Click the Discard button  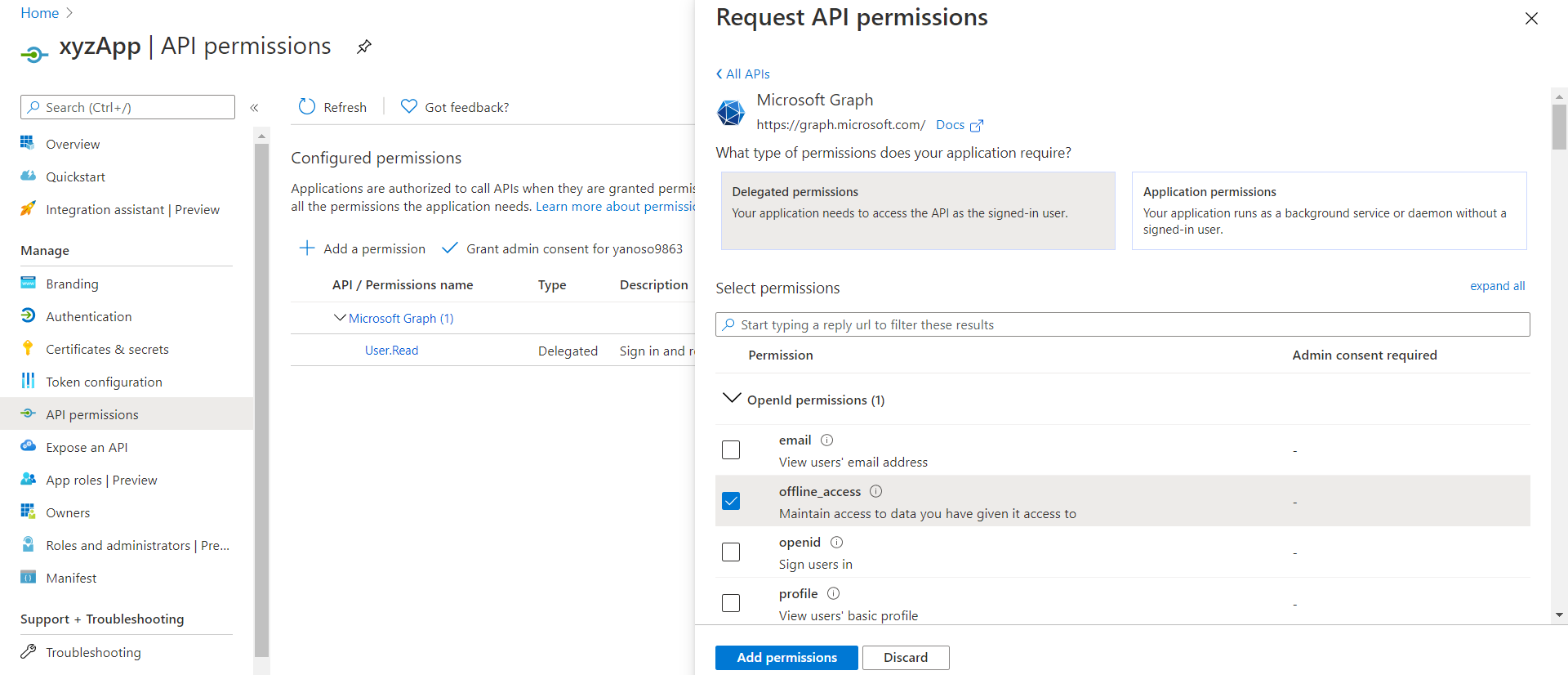[x=906, y=657]
